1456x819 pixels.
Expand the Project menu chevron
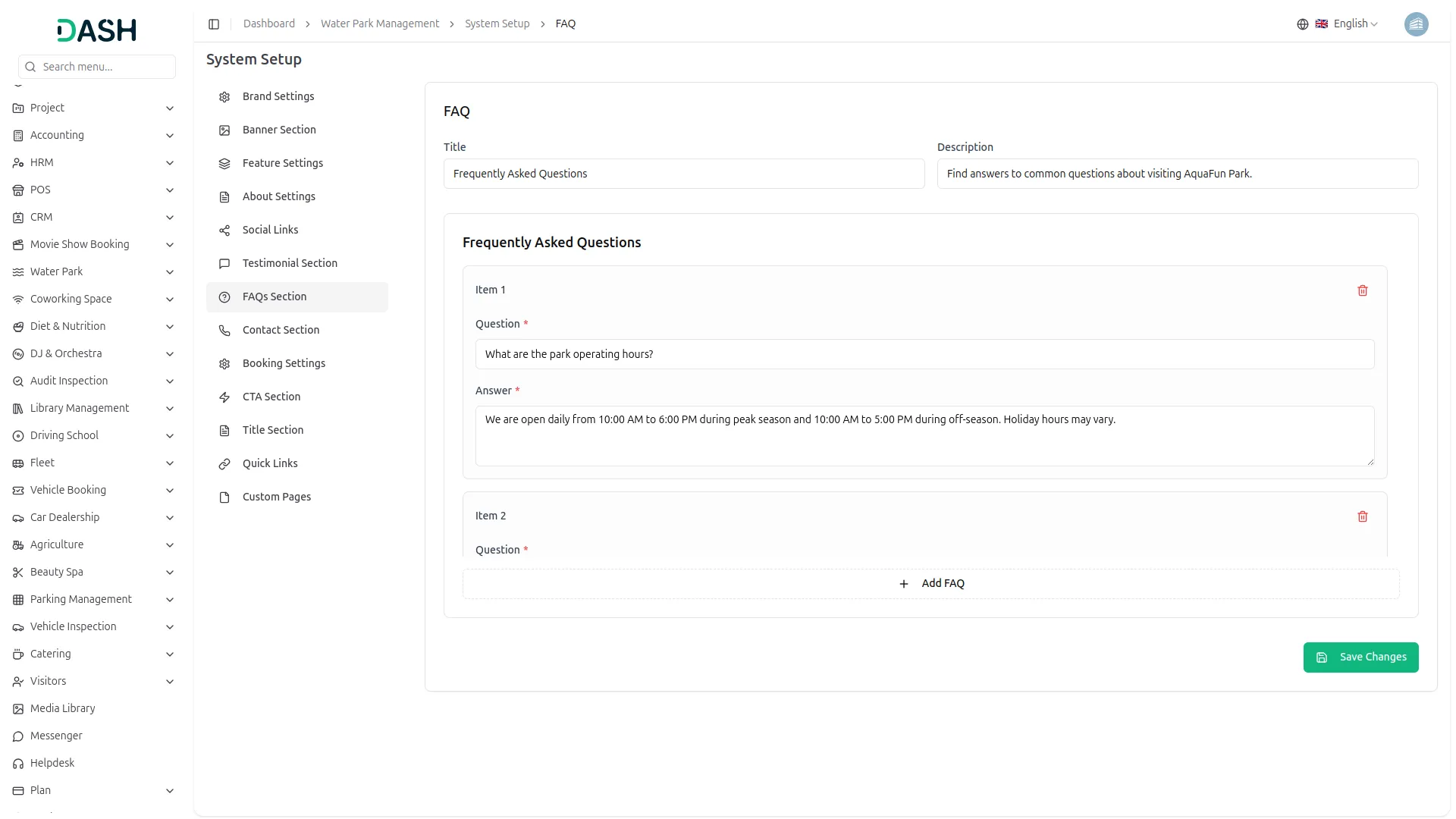pos(170,108)
